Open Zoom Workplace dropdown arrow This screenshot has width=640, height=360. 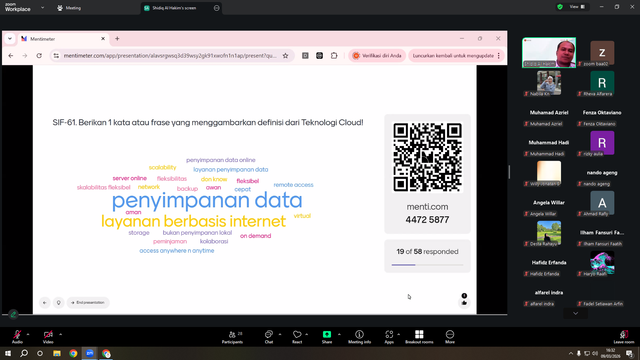(x=42, y=8)
